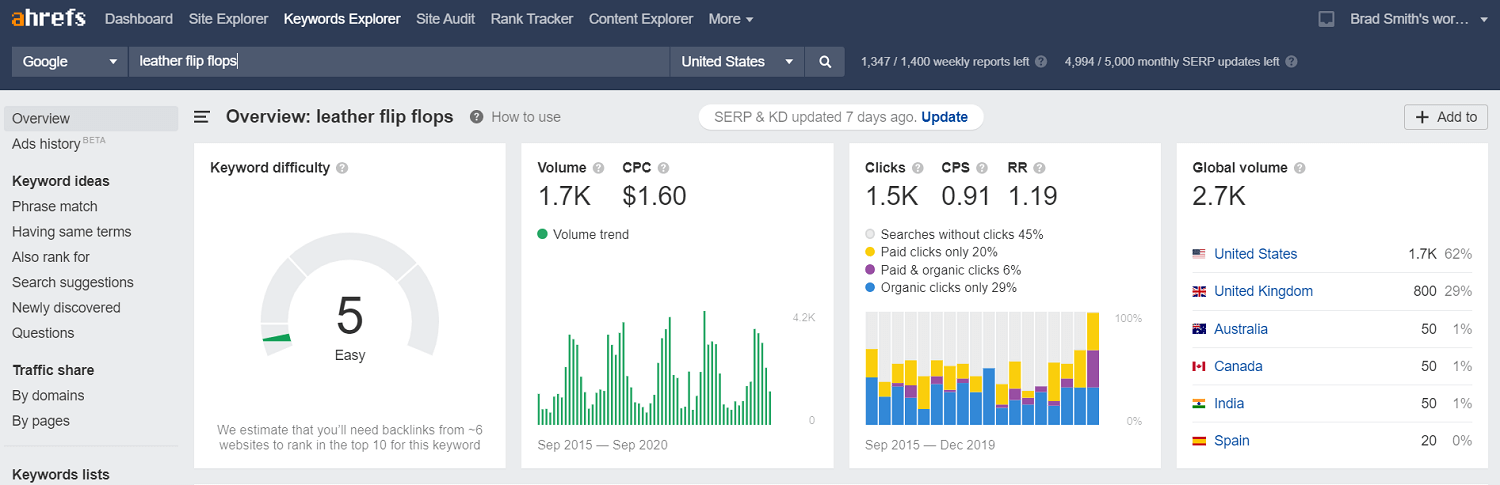Click the CPC info icon
The width and height of the screenshot is (1500, 485).
tap(664, 168)
